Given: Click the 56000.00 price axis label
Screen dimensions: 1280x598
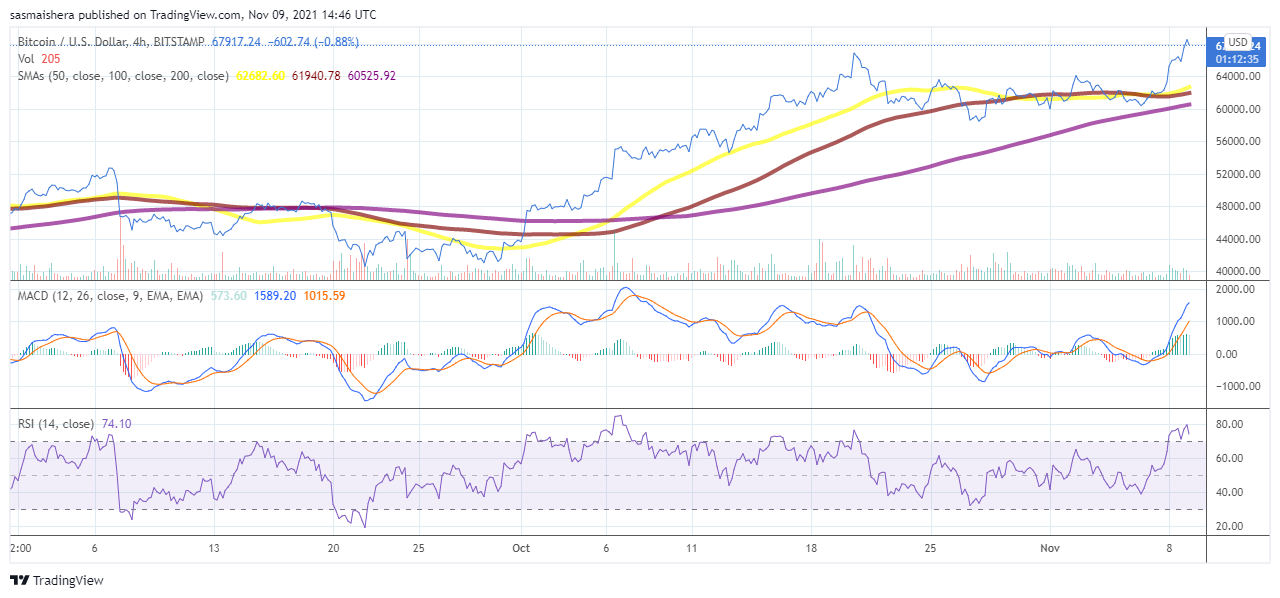Looking at the screenshot, I should coord(1236,142).
